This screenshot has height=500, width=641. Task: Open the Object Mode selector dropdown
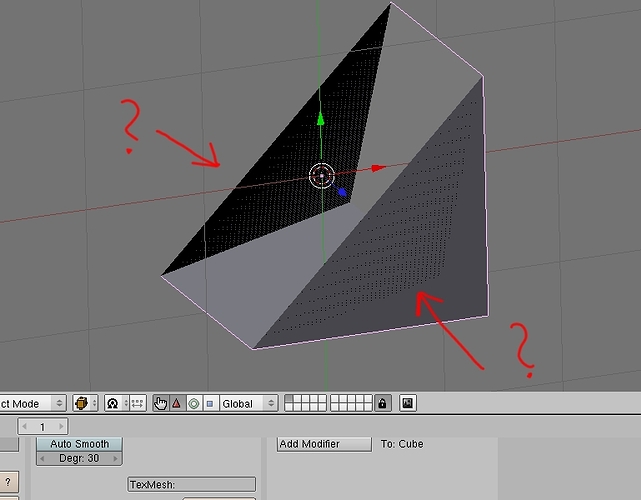pos(33,404)
